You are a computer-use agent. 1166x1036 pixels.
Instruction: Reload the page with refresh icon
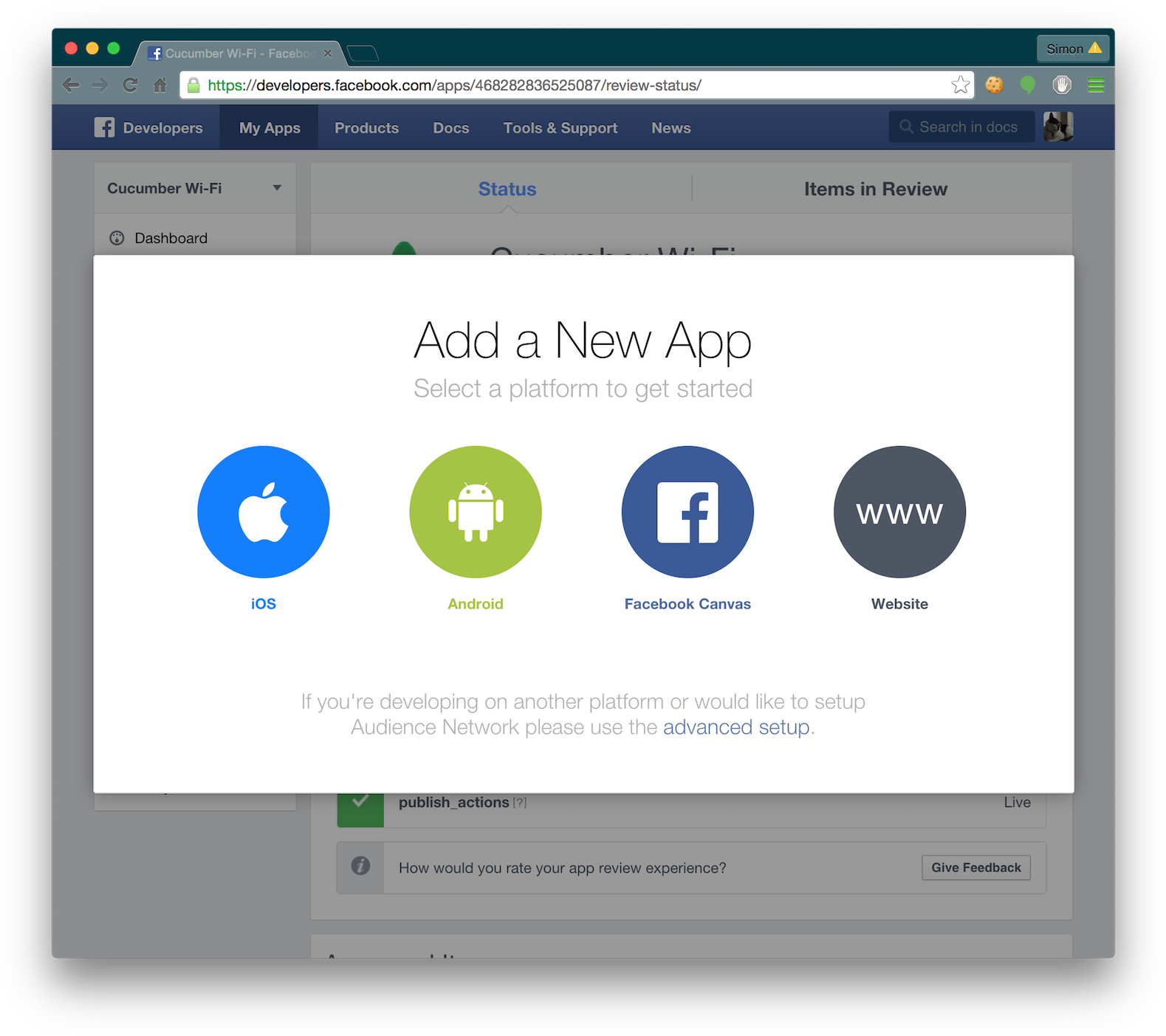(130, 85)
